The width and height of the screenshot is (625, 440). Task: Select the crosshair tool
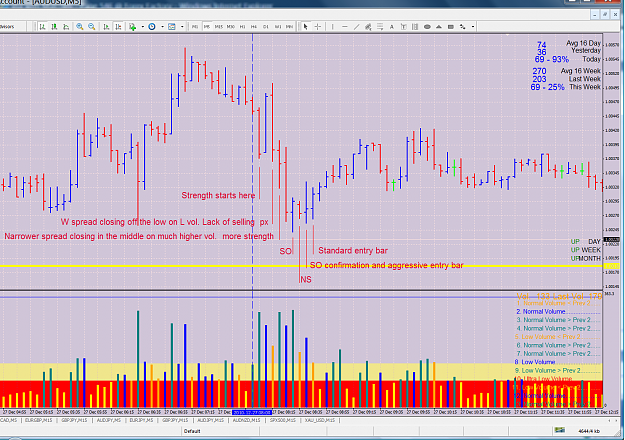(318, 27)
